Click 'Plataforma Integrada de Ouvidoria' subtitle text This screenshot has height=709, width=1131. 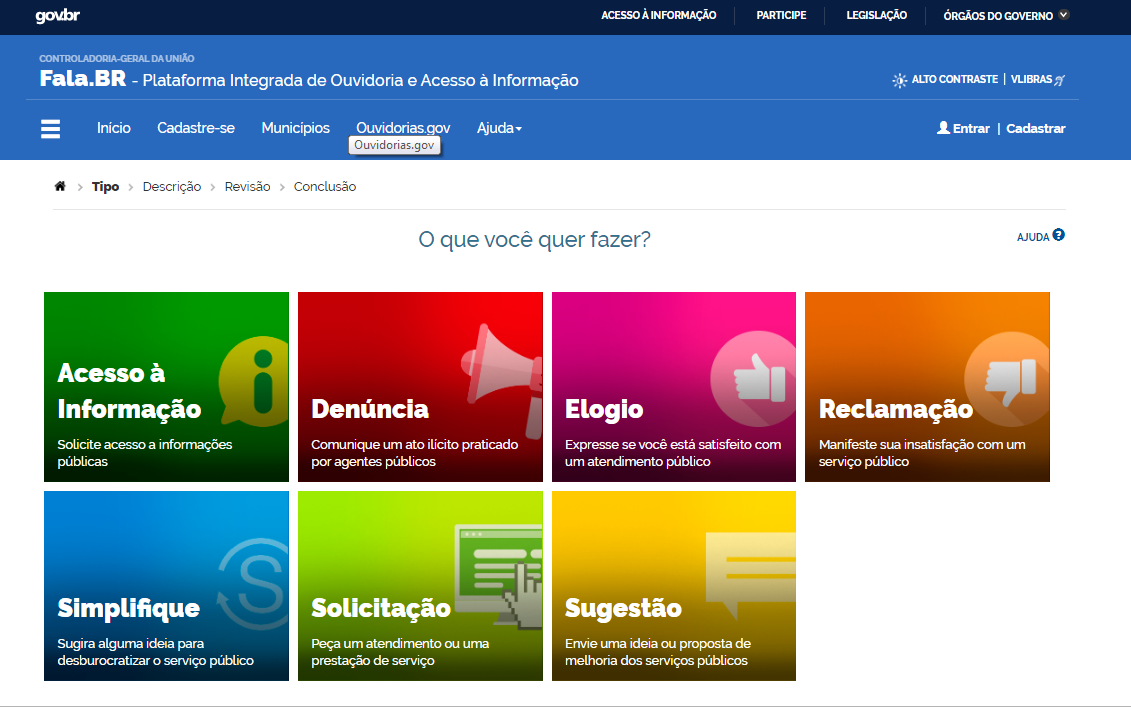361,80
